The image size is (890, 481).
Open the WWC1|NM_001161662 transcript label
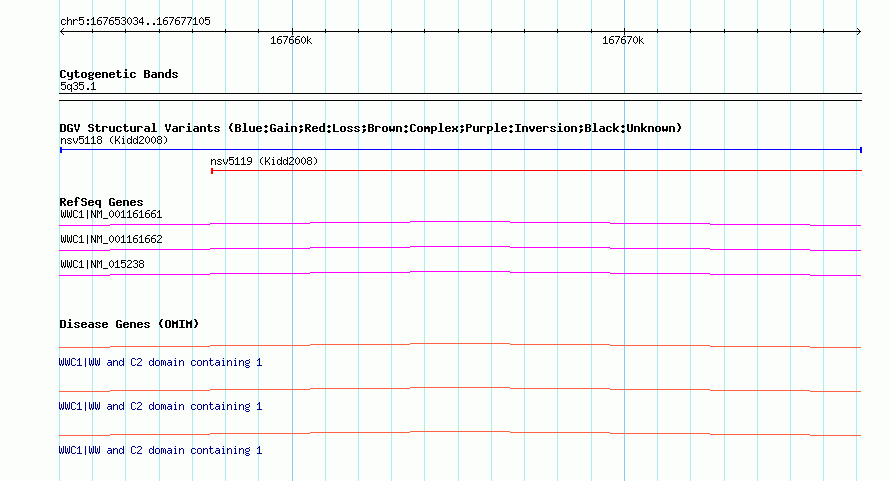(111, 240)
